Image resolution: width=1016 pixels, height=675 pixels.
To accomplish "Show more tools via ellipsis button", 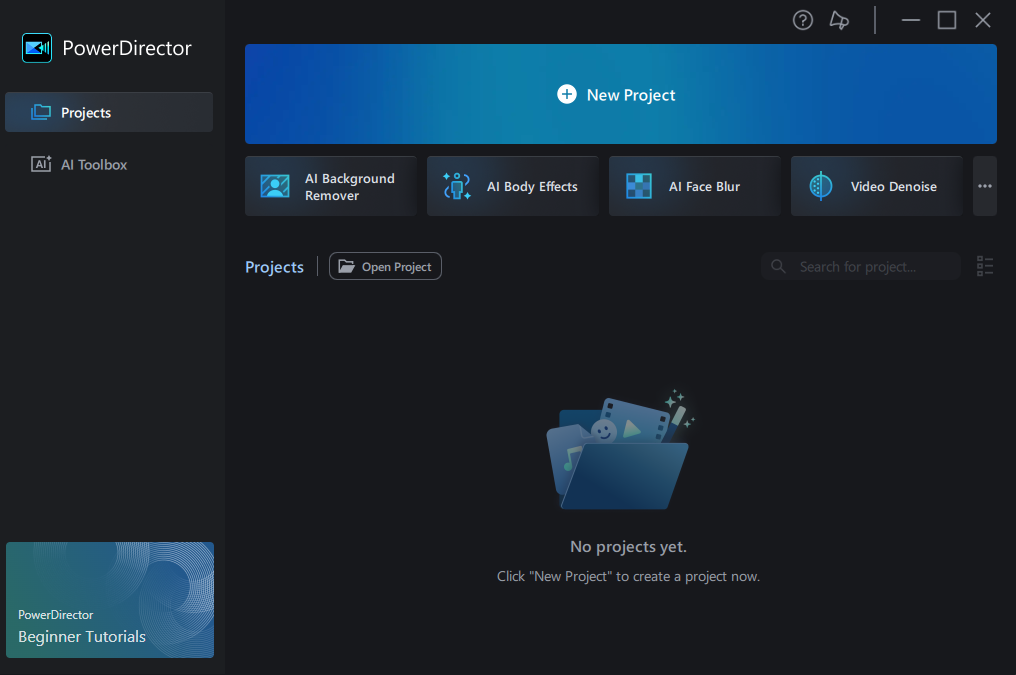I will (x=985, y=187).
